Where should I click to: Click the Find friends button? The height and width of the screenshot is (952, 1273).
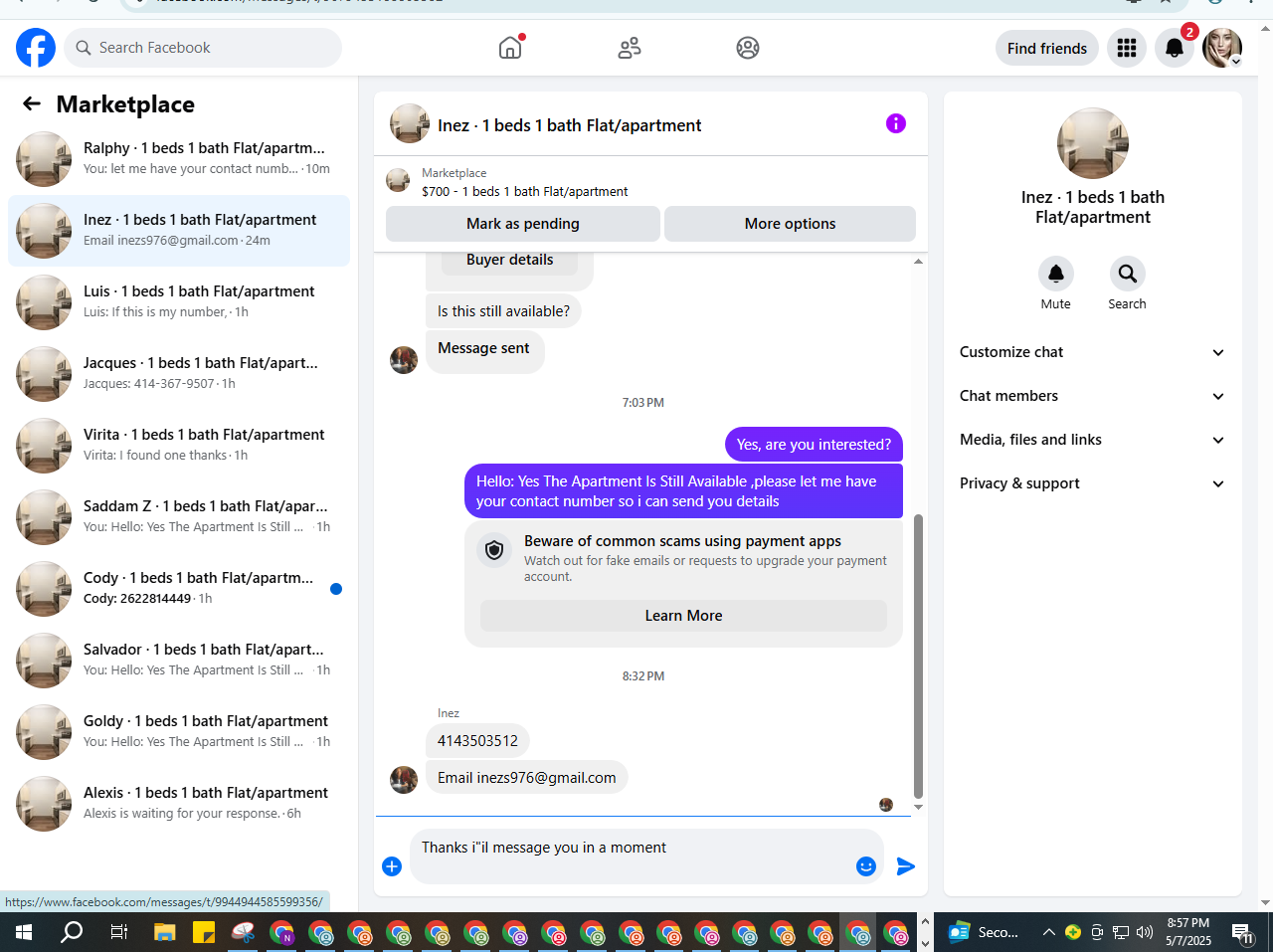coord(1047,48)
